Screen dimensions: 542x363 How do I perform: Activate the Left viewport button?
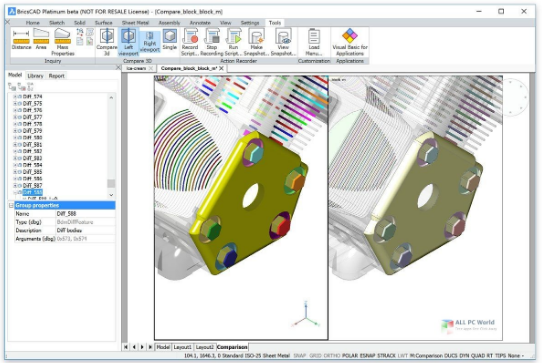click(128, 42)
